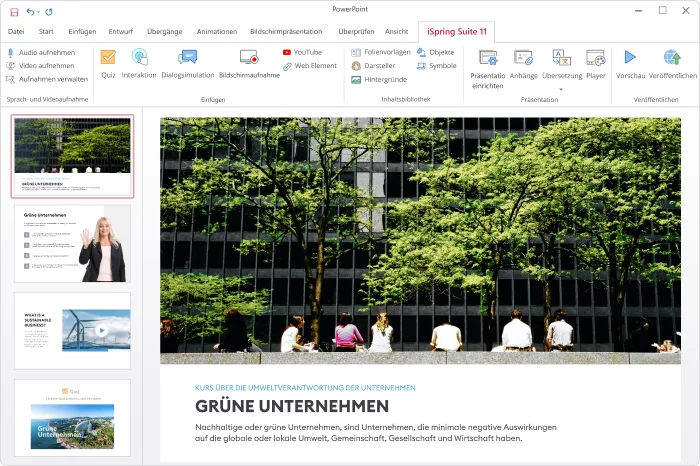700x466 pixels.
Task: Select slide 1 thumbnail with trees
Action: pos(72,157)
